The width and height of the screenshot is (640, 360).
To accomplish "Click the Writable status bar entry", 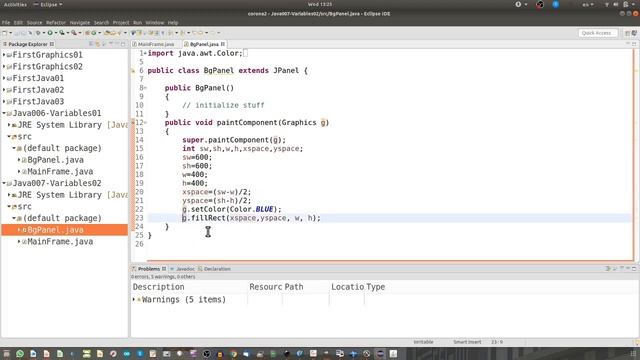I will [423, 342].
